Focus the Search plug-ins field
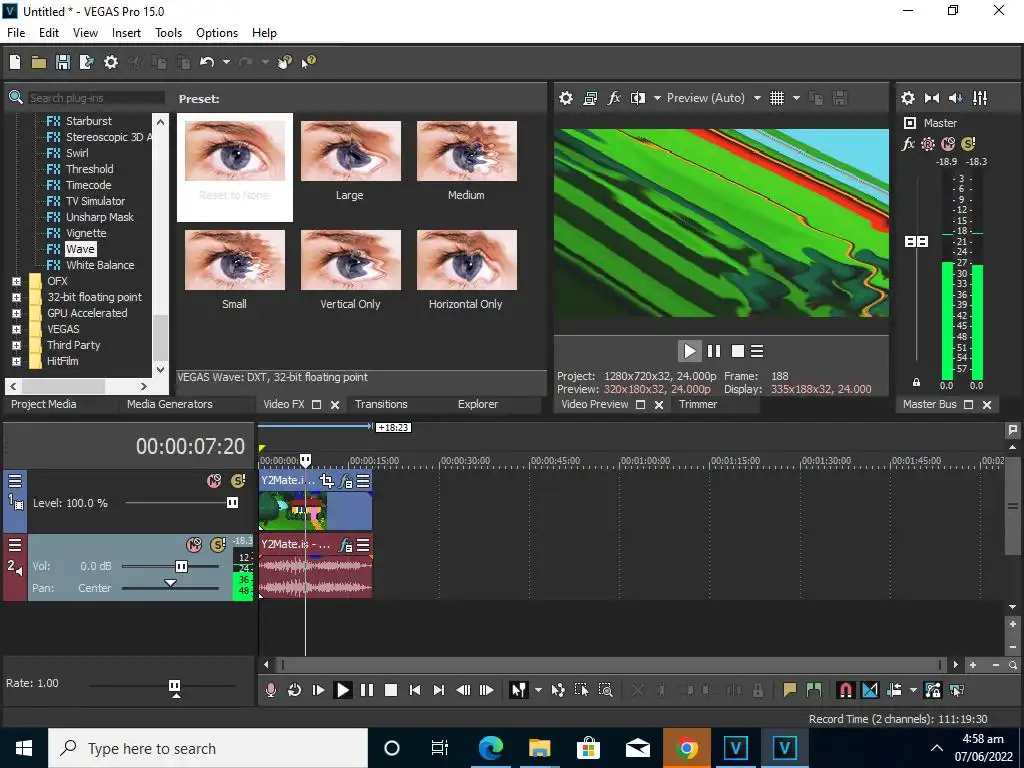1024x768 pixels. pyautogui.click(x=95, y=98)
